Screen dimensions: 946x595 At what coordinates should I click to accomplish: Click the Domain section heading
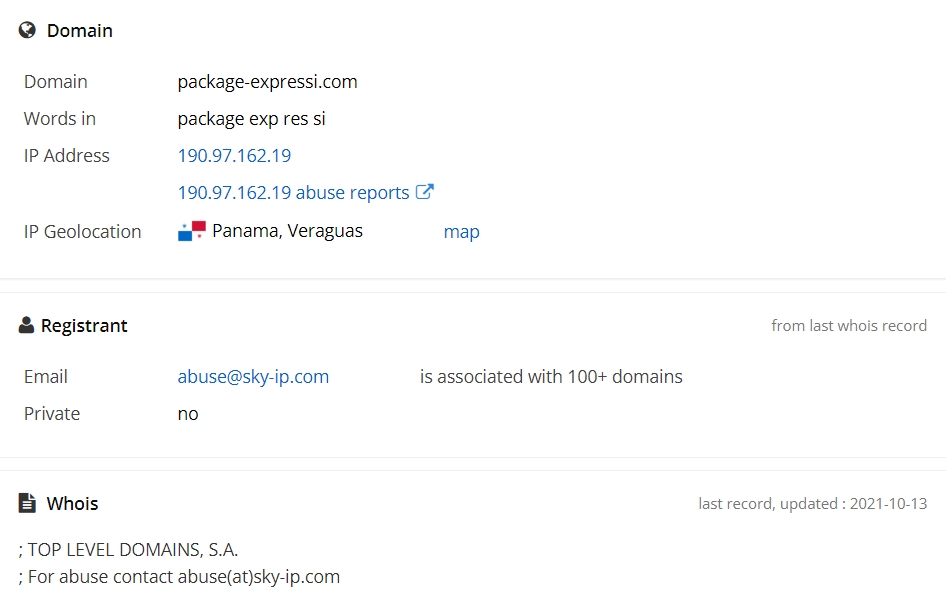(80, 31)
